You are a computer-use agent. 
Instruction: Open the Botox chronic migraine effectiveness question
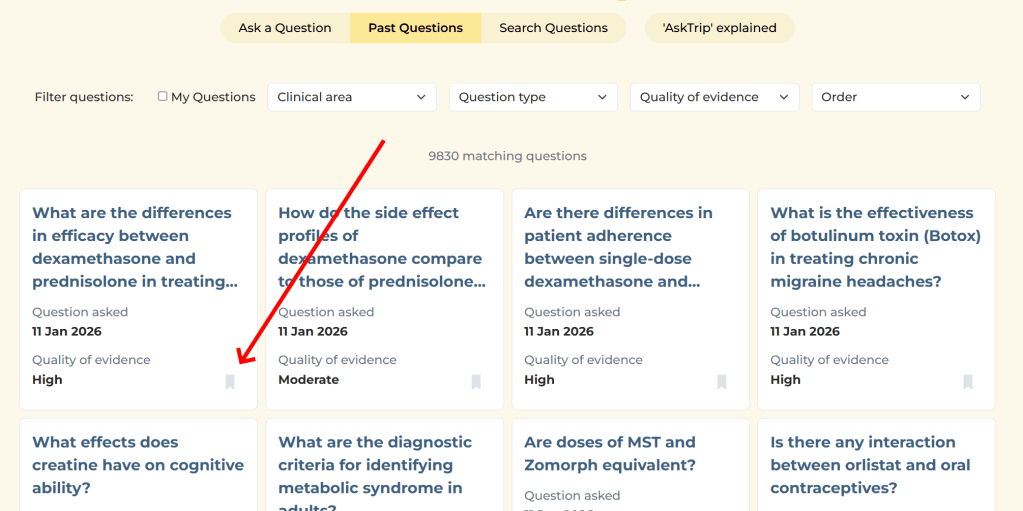tap(875, 247)
